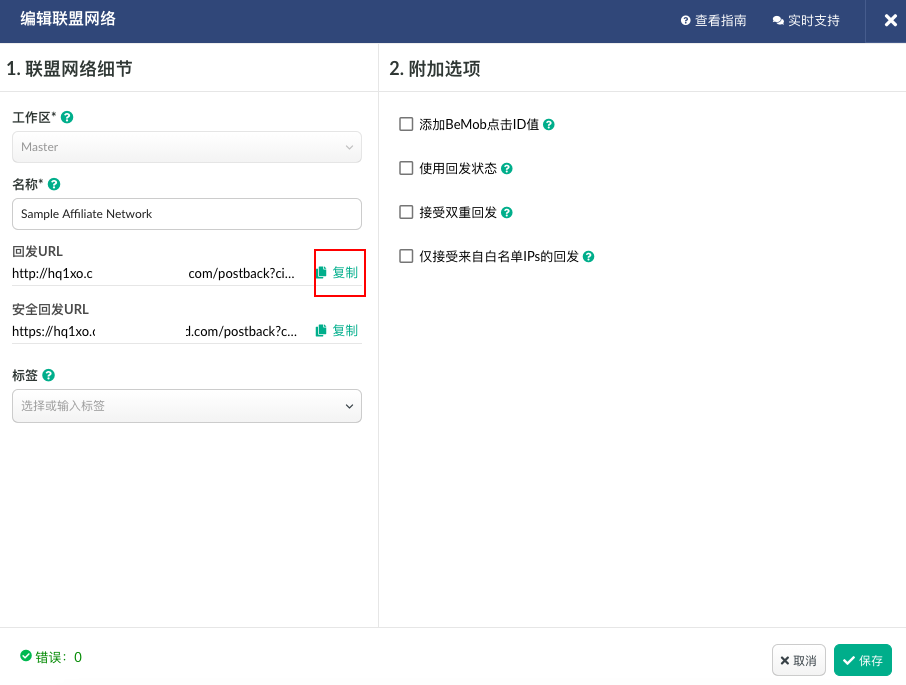Click help icon beside 添加BeMob点击ID值

tap(549, 124)
